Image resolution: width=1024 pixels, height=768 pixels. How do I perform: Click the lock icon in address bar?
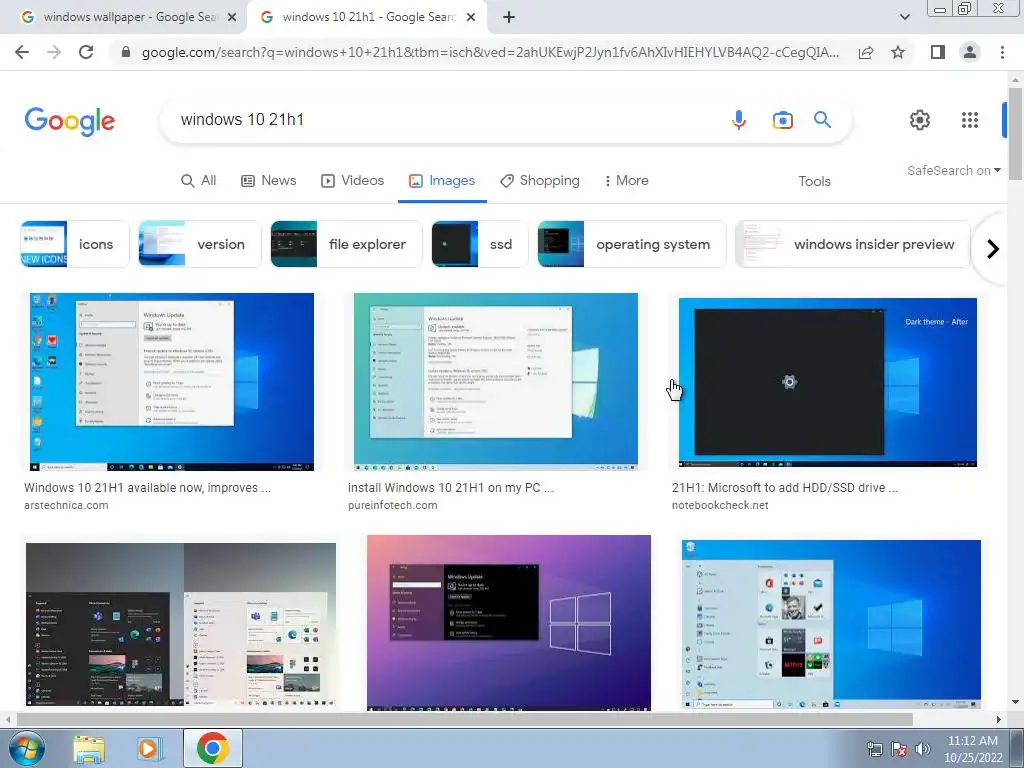tap(126, 52)
